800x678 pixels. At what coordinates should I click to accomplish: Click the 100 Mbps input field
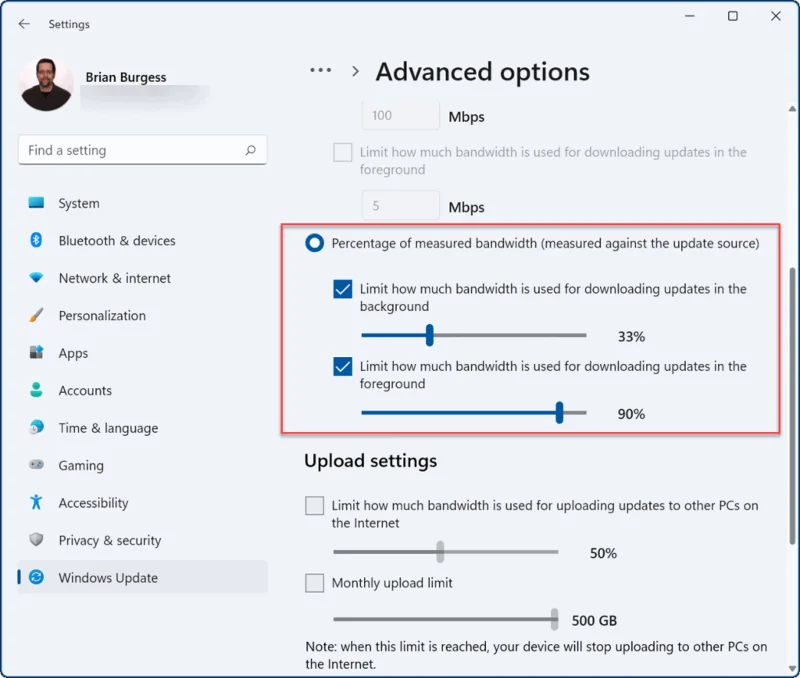point(401,115)
